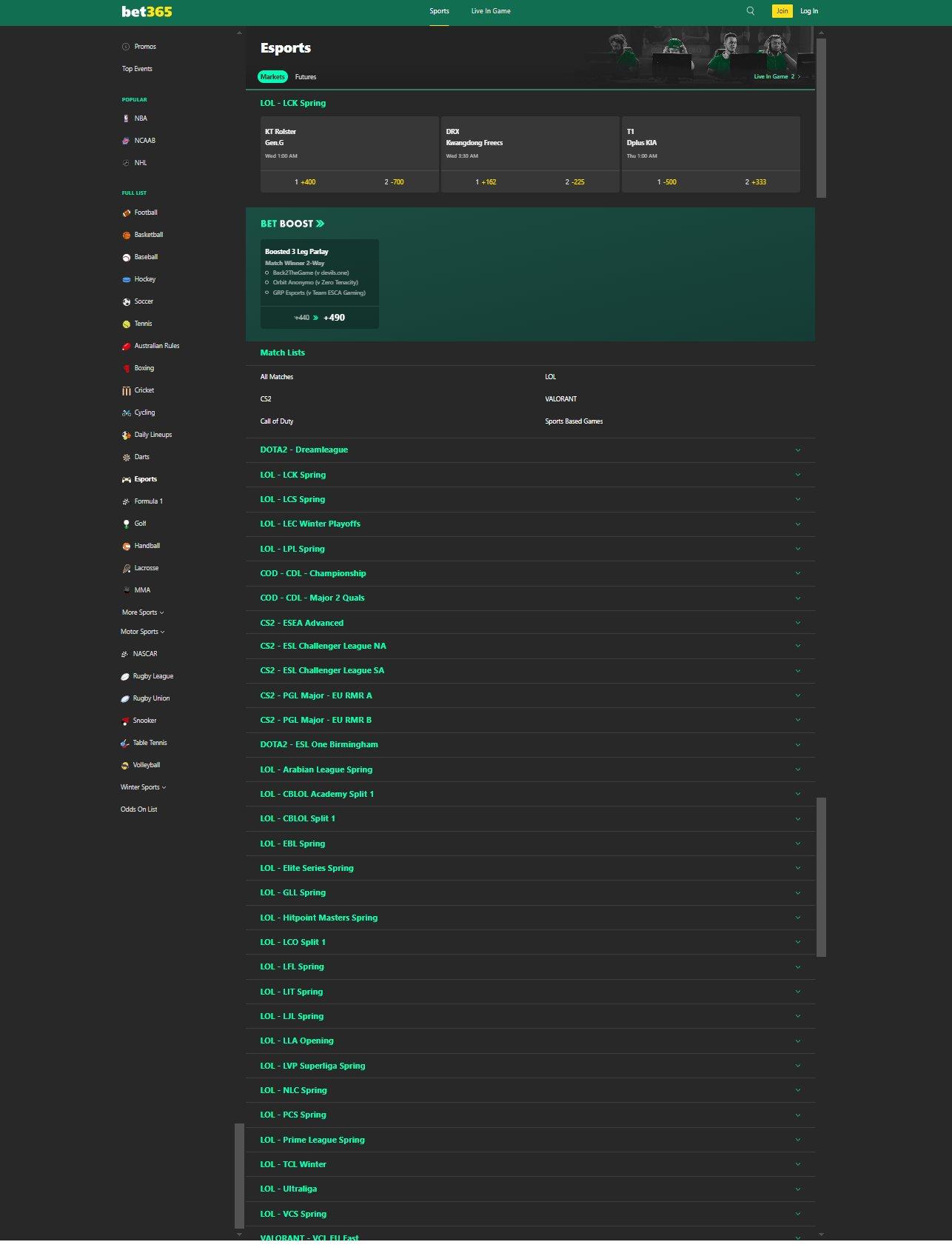The width and height of the screenshot is (952, 1259).
Task: Bet KT Rolster at +400
Action: (305, 182)
